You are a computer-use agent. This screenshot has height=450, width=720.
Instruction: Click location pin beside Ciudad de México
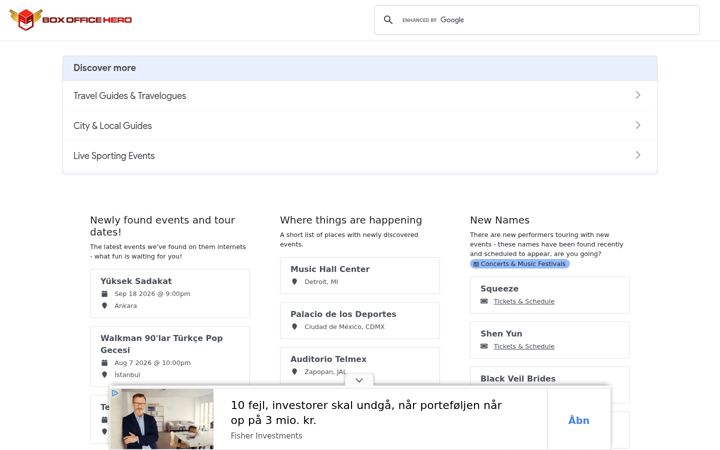pyautogui.click(x=294, y=326)
